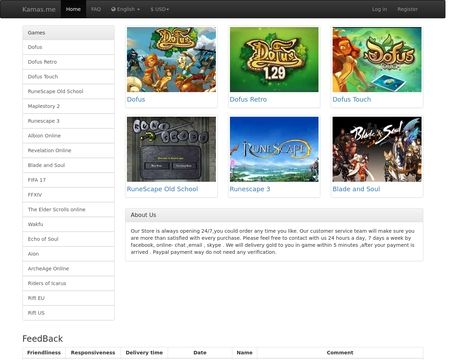Open RuneScape Old School title link

[x=162, y=189]
